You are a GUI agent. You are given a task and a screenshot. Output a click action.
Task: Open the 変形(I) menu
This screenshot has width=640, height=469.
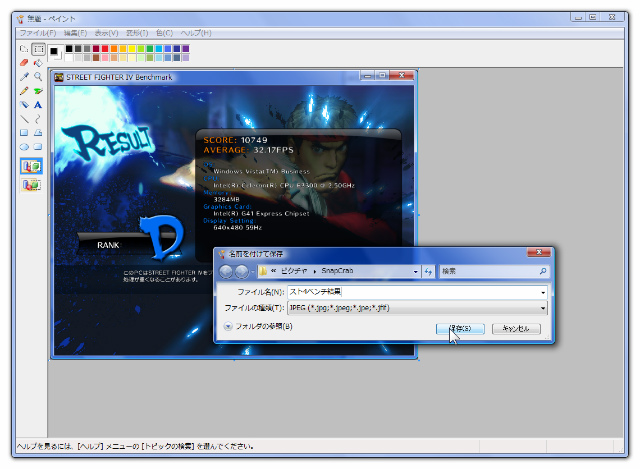click(x=137, y=33)
